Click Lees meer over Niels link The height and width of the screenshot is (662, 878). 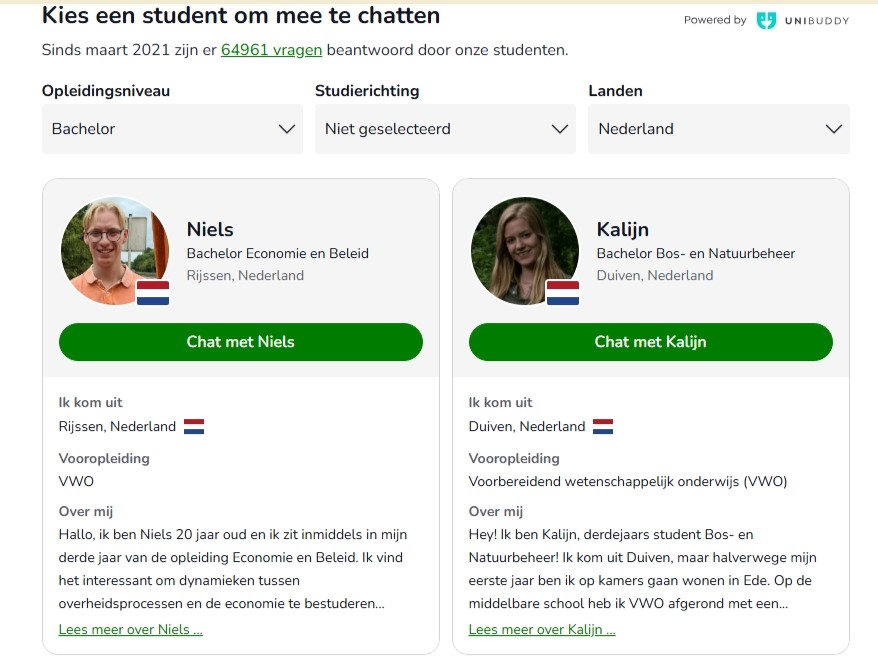click(131, 630)
